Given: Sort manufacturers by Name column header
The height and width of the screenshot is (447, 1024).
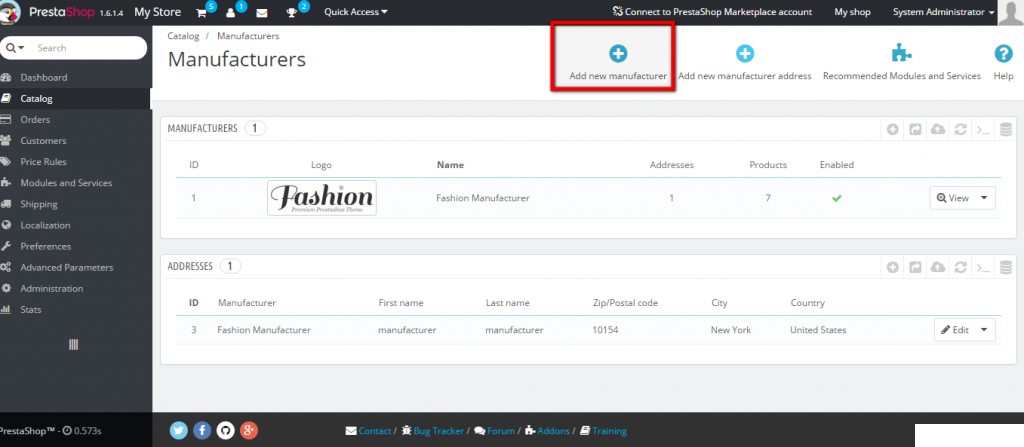Looking at the screenshot, I should 450,165.
